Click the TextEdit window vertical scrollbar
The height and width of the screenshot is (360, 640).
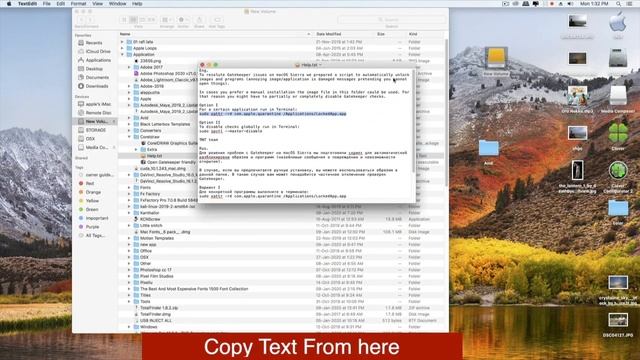pos(413,120)
